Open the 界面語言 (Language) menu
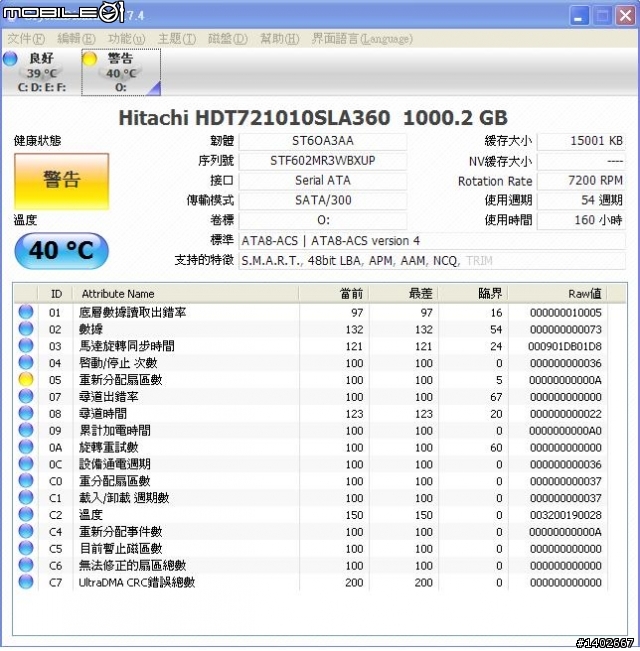Image resolution: width=640 pixels, height=651 pixels. 362,39
